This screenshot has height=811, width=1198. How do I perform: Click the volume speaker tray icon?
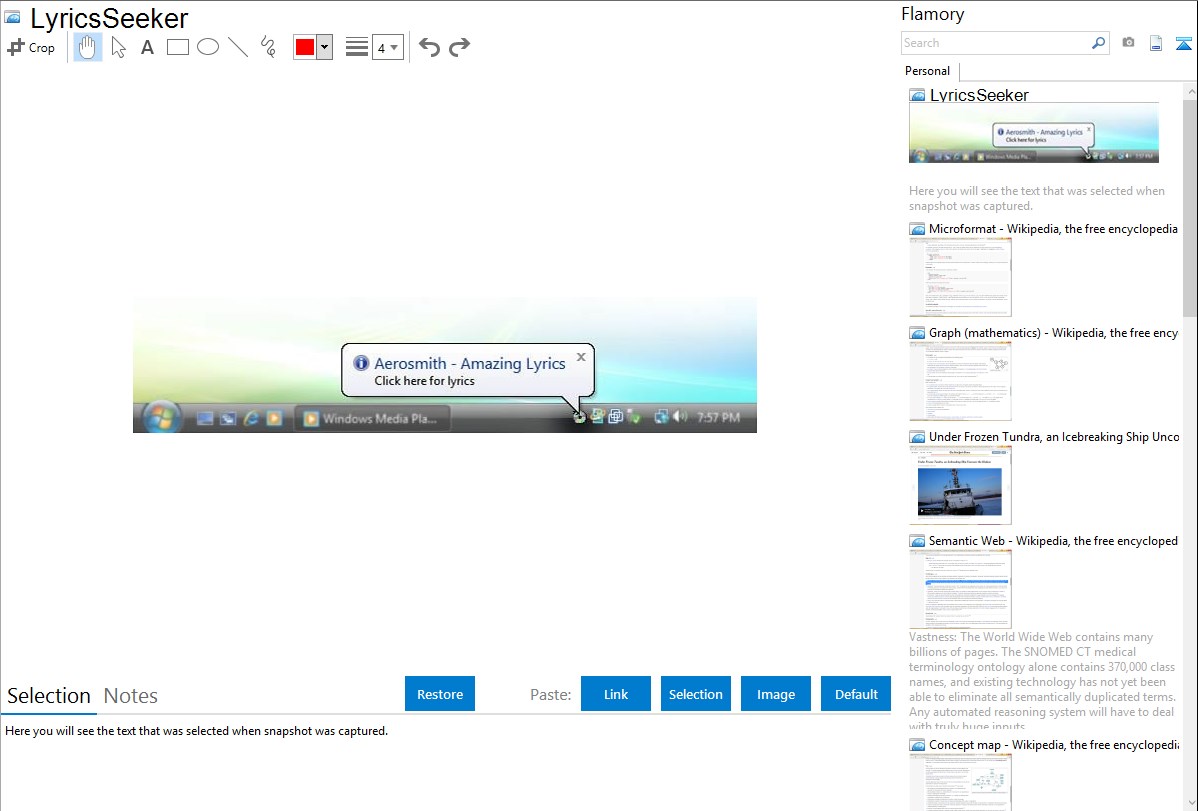(680, 417)
